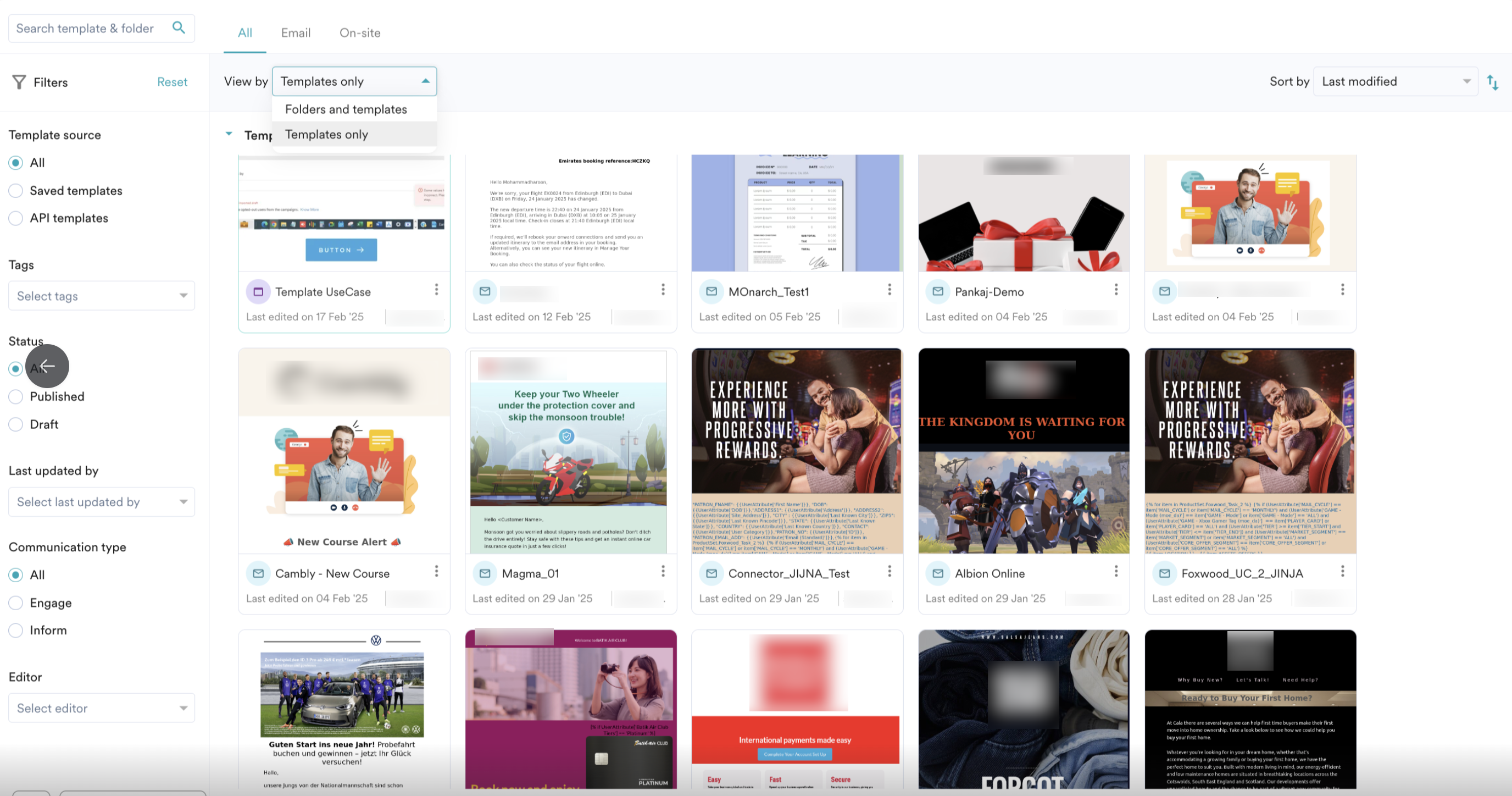Click back arrow circle near Status

click(x=48, y=367)
